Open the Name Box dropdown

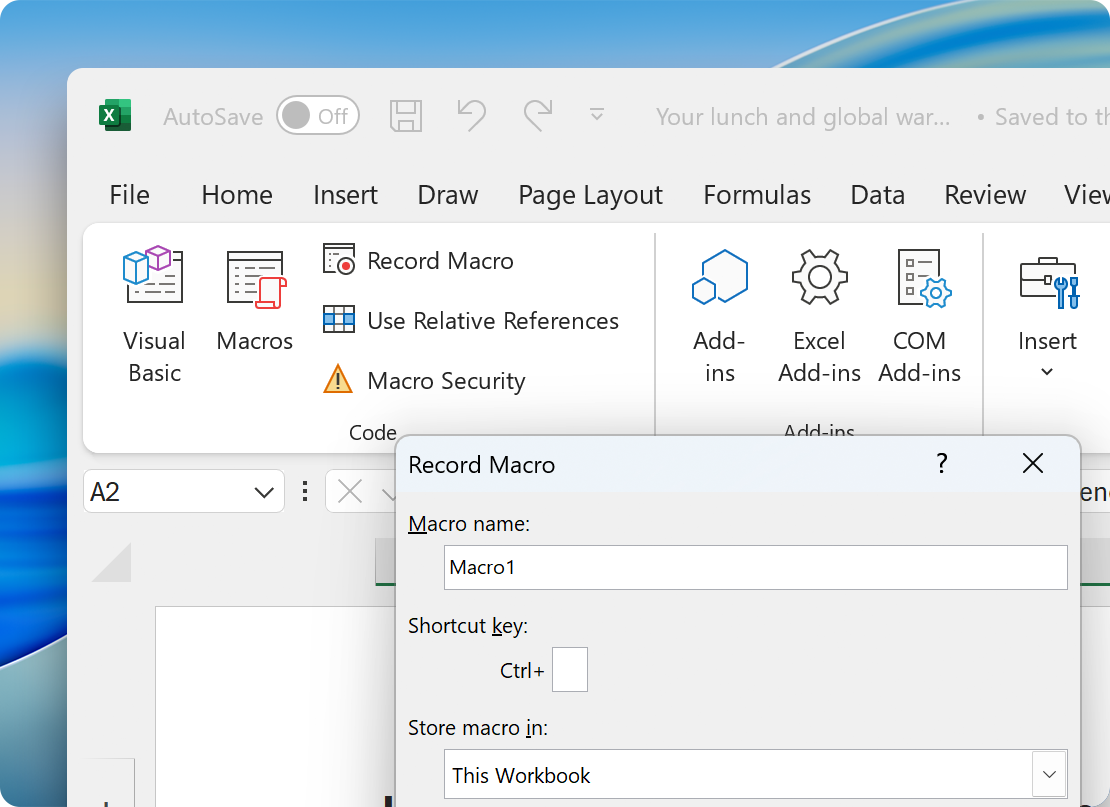[x=264, y=491]
